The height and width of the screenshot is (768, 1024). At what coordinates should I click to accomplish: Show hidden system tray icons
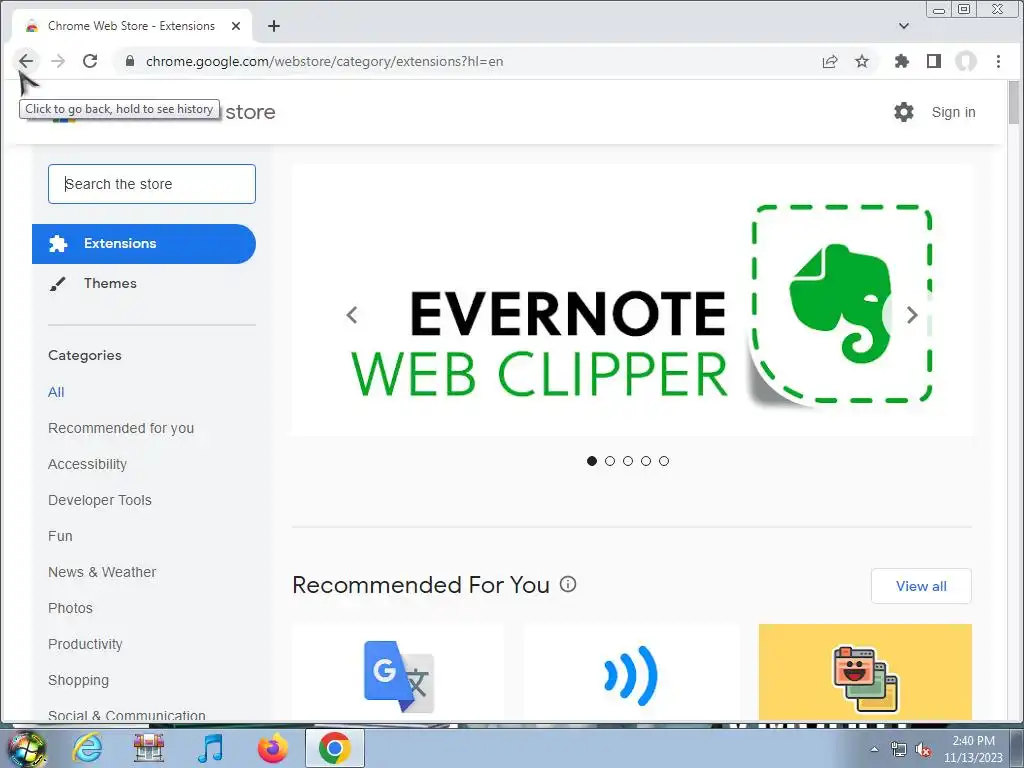click(874, 749)
